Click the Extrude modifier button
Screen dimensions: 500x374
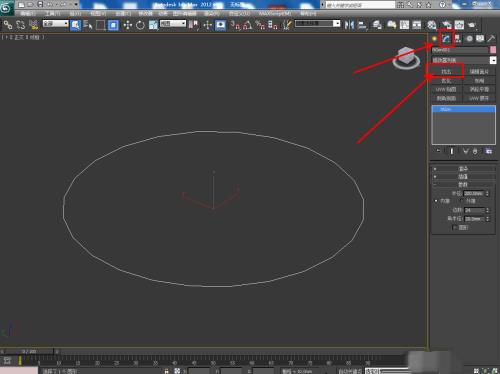pyautogui.click(x=446, y=72)
